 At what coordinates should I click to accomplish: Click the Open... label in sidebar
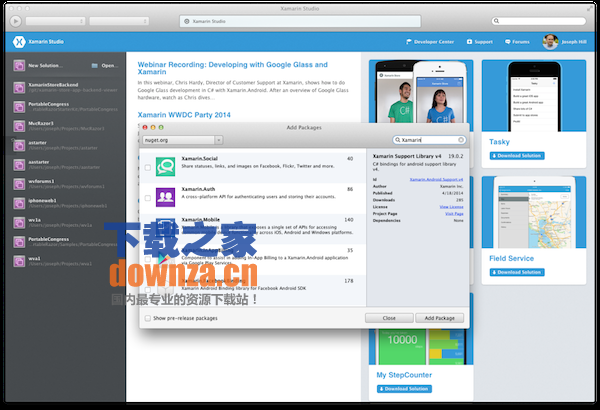click(109, 65)
